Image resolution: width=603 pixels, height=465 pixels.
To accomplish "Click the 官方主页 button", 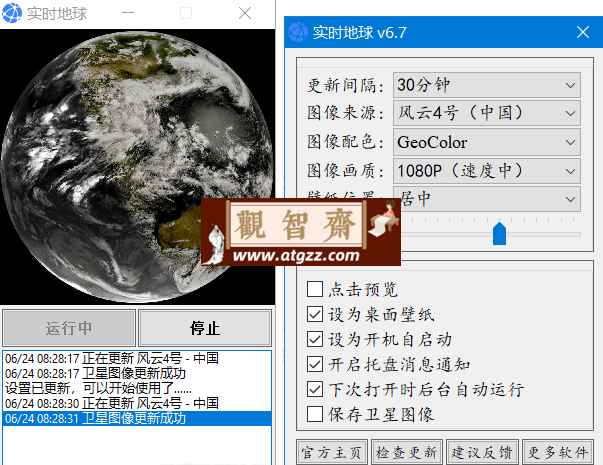I will 332,452.
